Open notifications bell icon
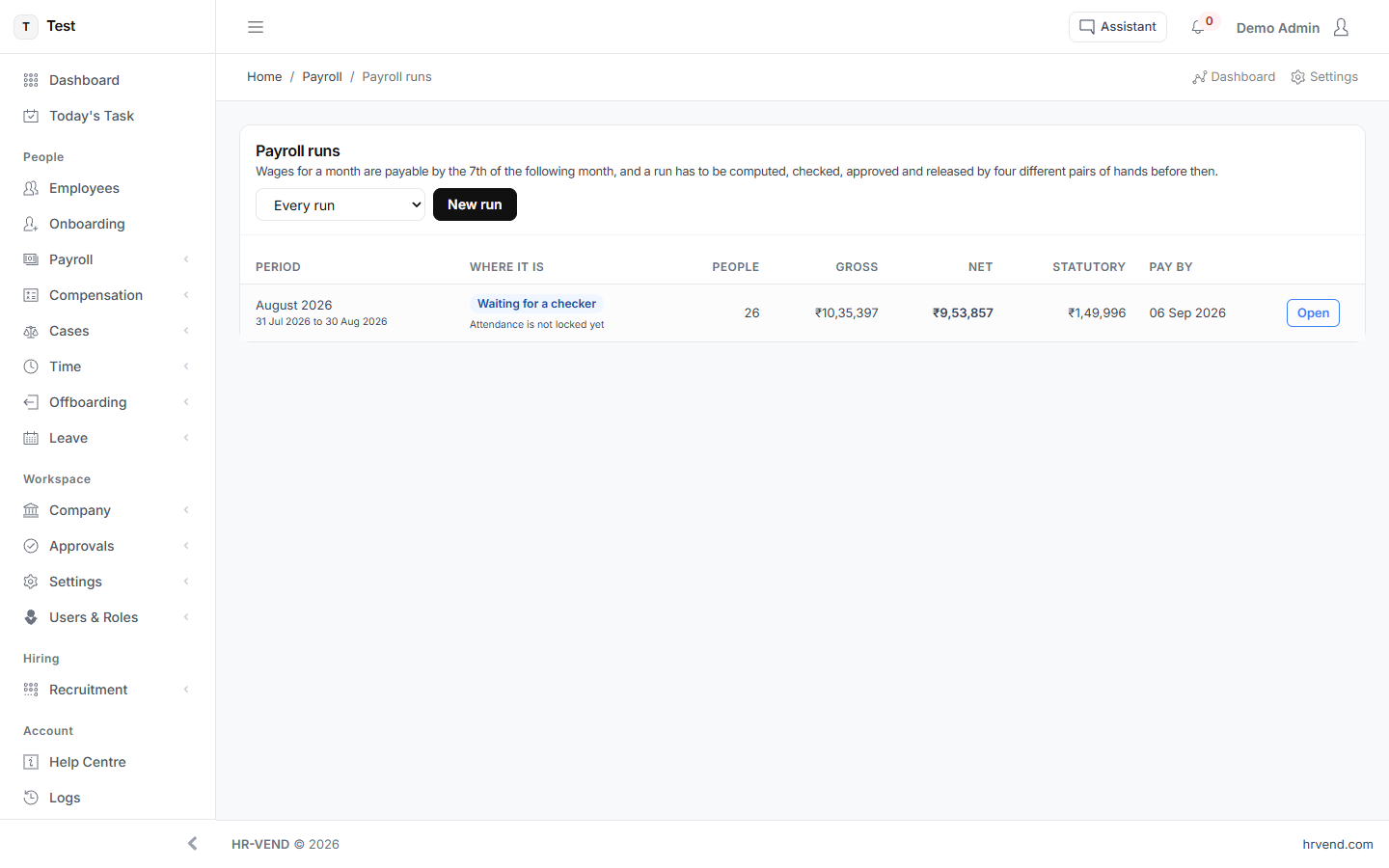Screen dimensions: 1389x868 (x=1198, y=28)
